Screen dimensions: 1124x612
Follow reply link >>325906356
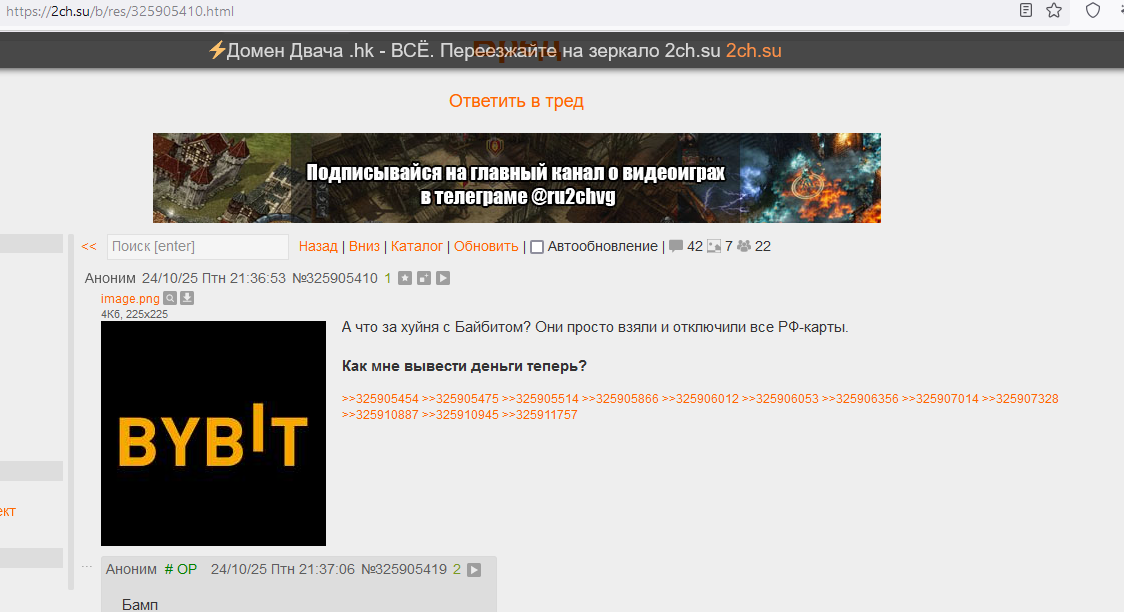(x=860, y=399)
